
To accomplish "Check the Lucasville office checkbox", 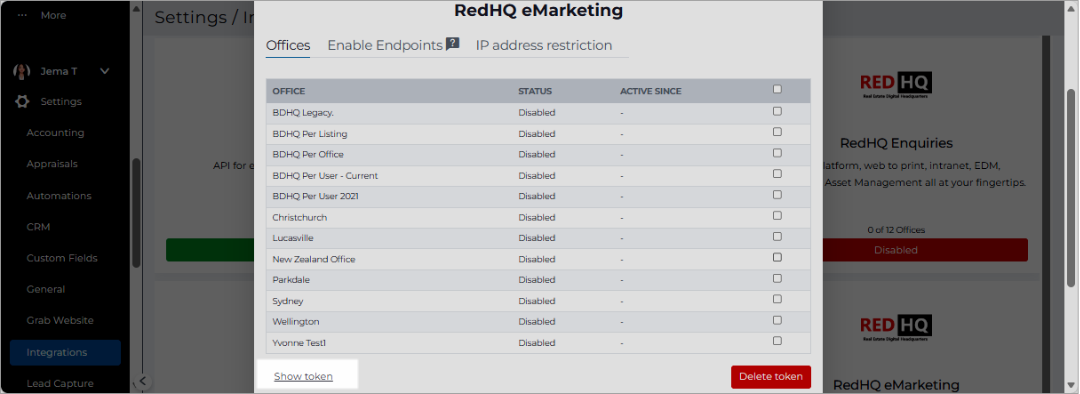I will (777, 236).
